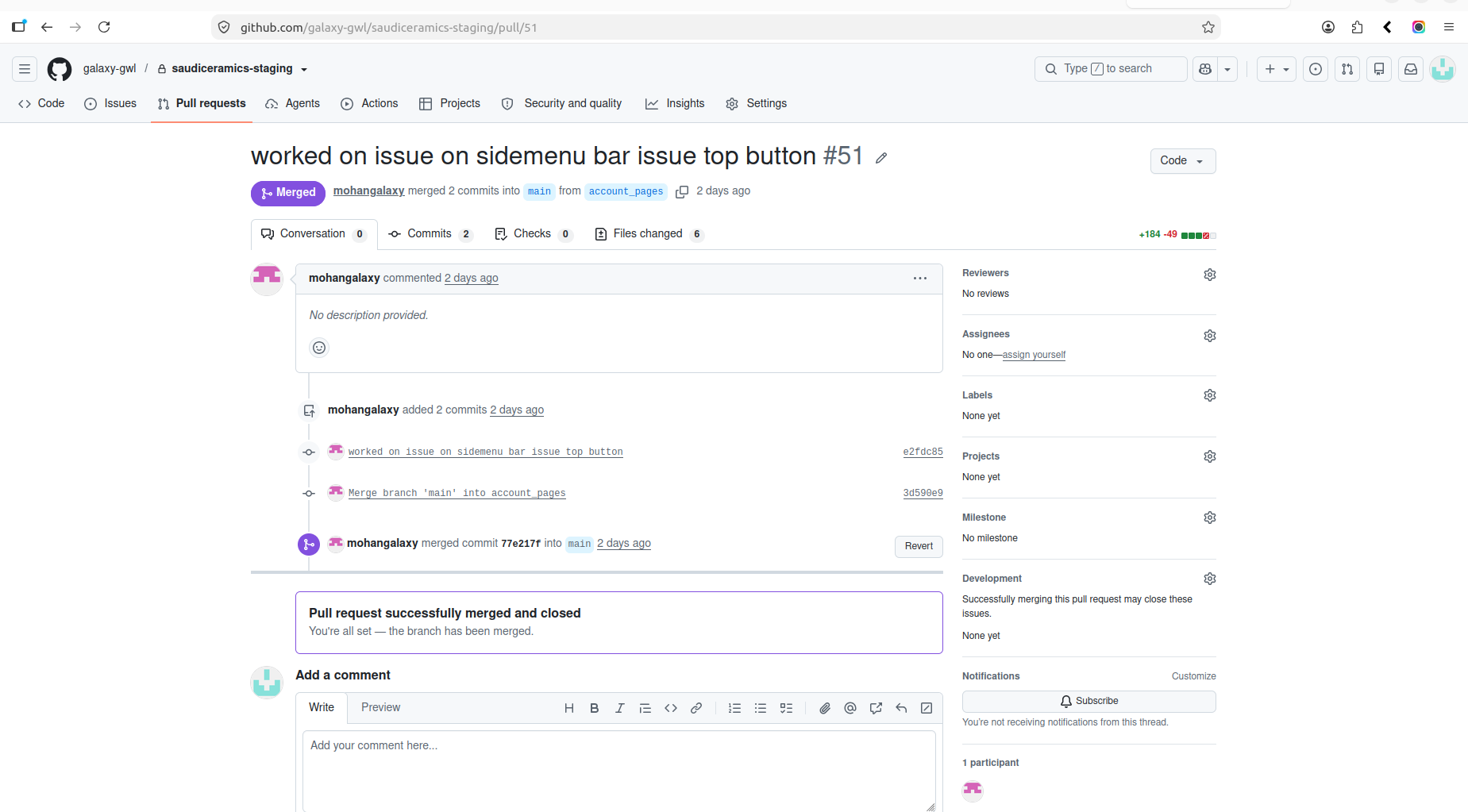
Task: Edit the pull request title with the pencil icon
Action: pos(881,157)
